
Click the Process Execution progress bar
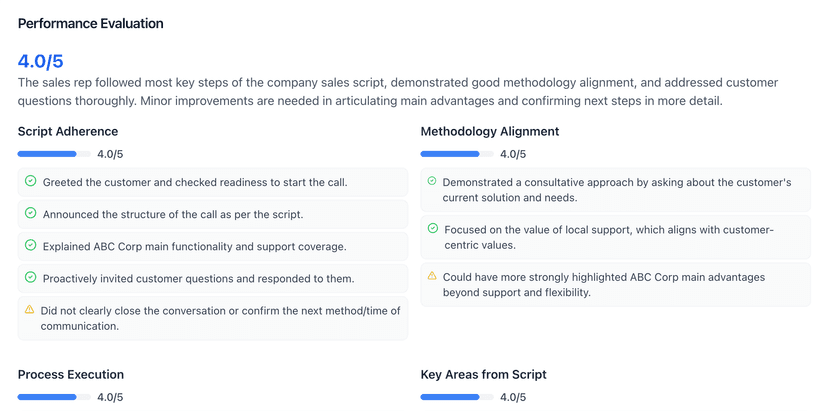[x=54, y=397]
